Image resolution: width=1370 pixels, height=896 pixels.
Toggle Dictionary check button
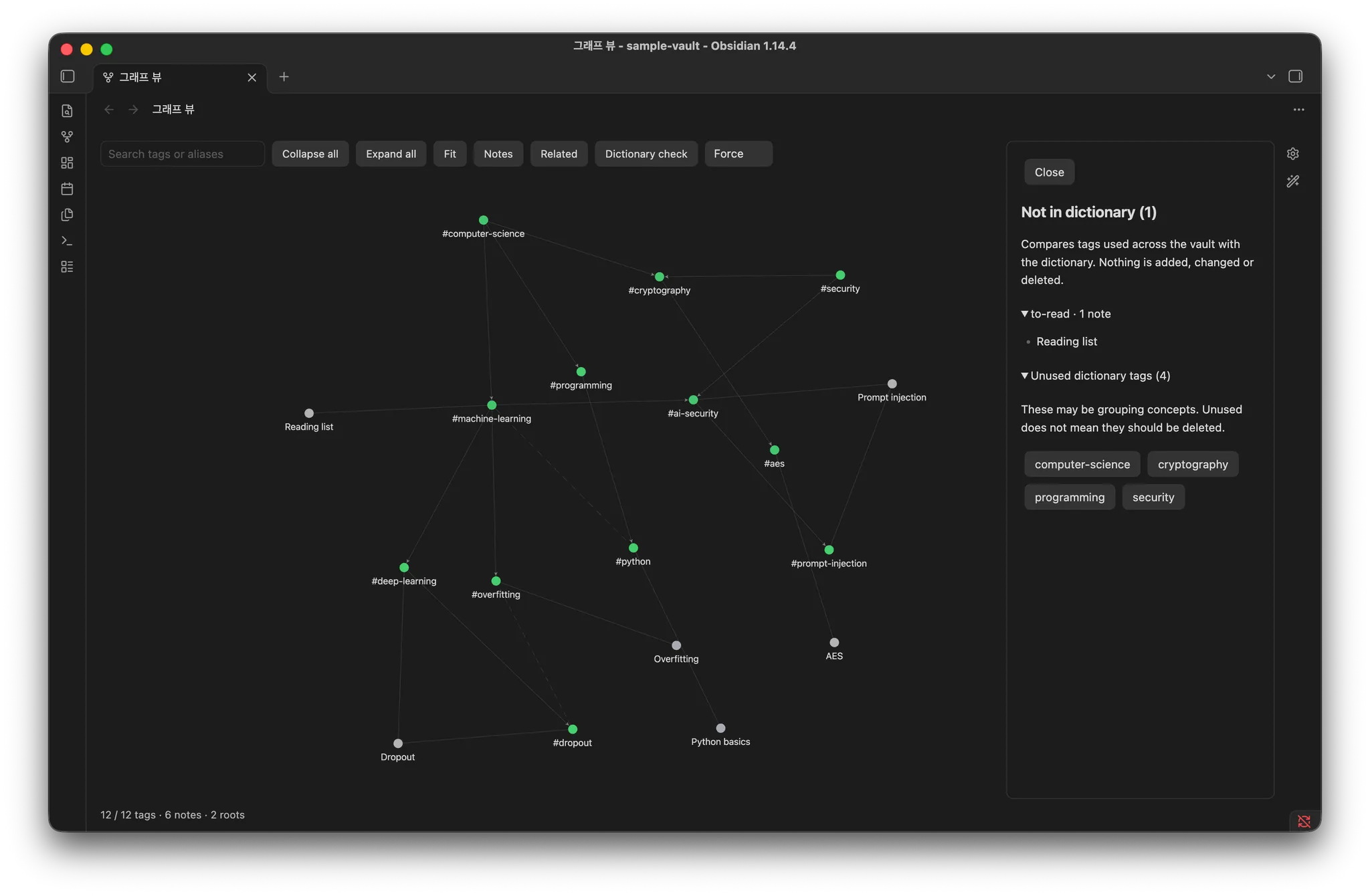(x=646, y=154)
